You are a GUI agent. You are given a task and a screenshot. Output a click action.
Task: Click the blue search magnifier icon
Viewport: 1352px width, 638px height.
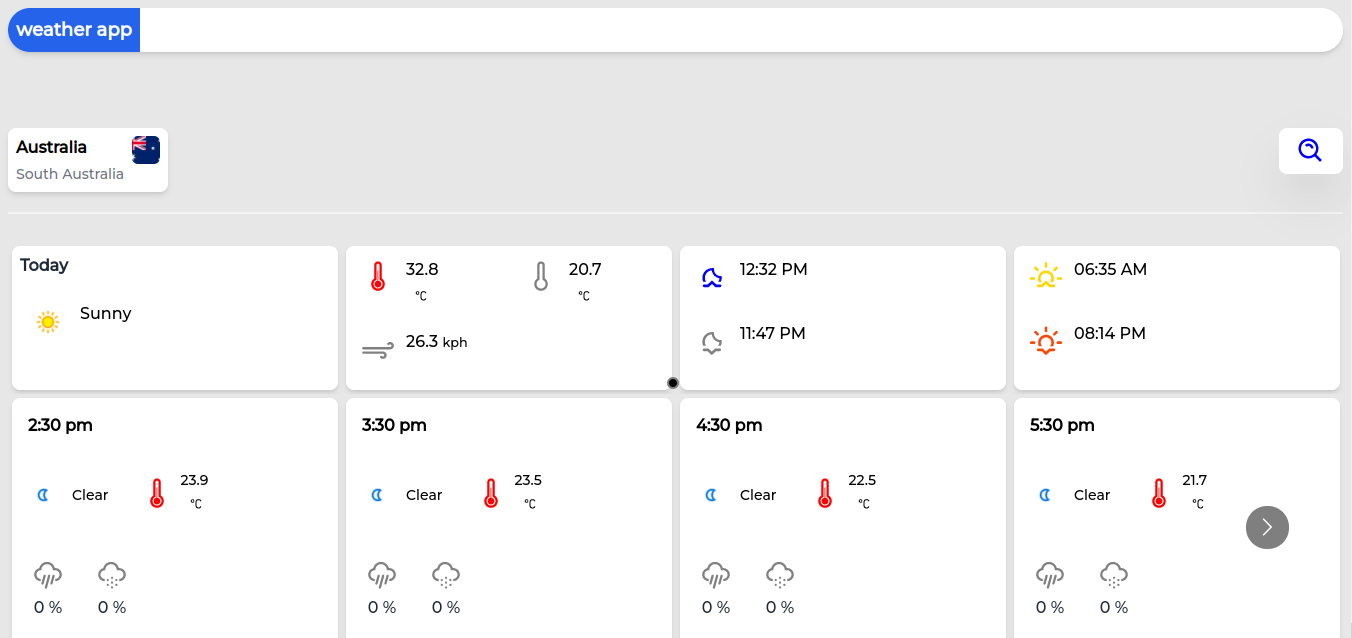pos(1310,151)
